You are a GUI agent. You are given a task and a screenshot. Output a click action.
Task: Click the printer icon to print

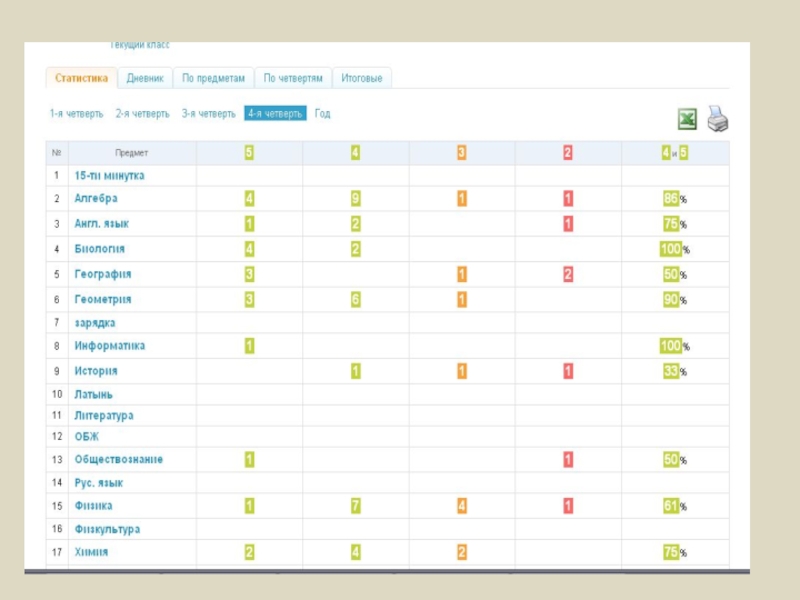pyautogui.click(x=718, y=119)
